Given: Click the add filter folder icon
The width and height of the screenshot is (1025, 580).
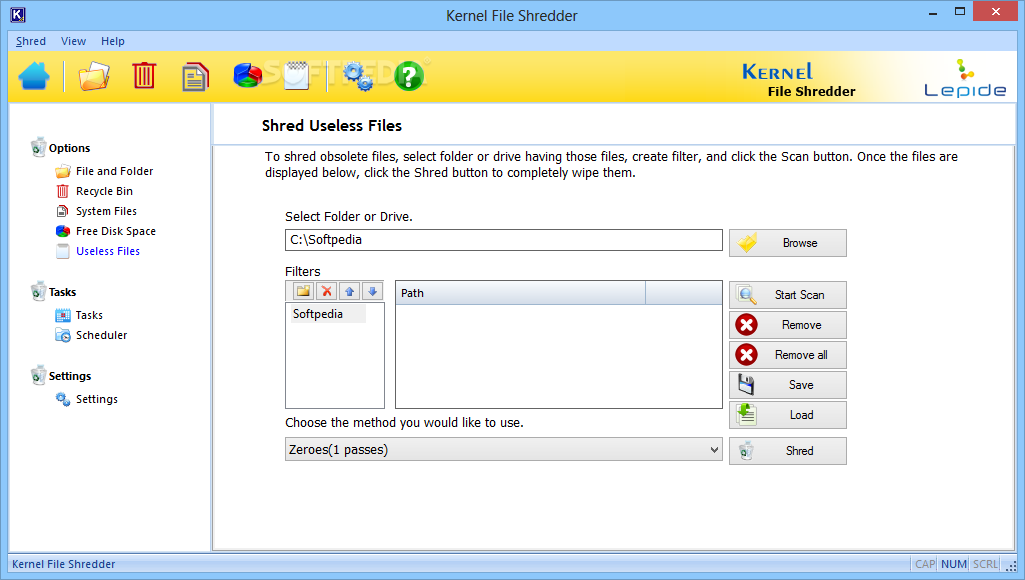Looking at the screenshot, I should (x=303, y=292).
